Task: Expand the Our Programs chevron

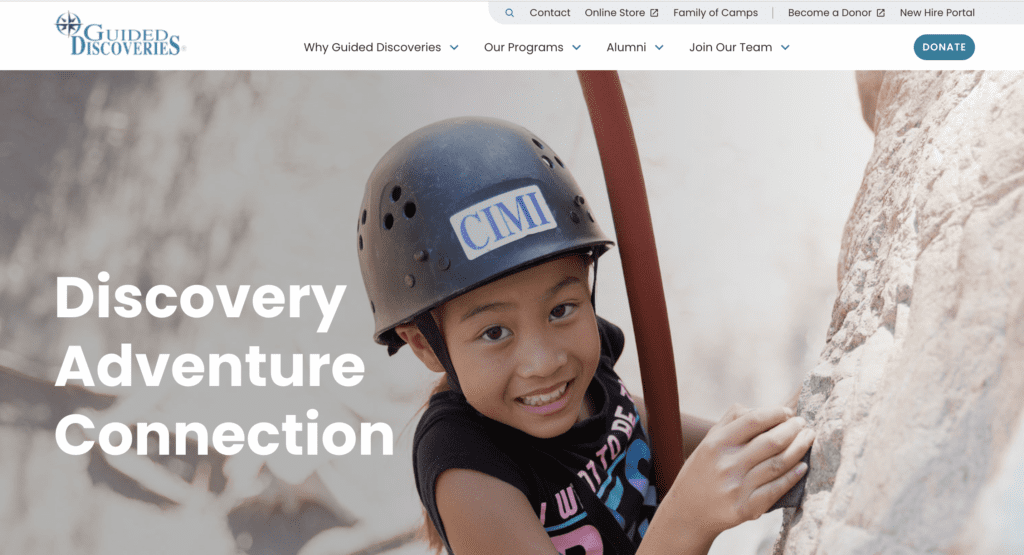Action: point(577,48)
